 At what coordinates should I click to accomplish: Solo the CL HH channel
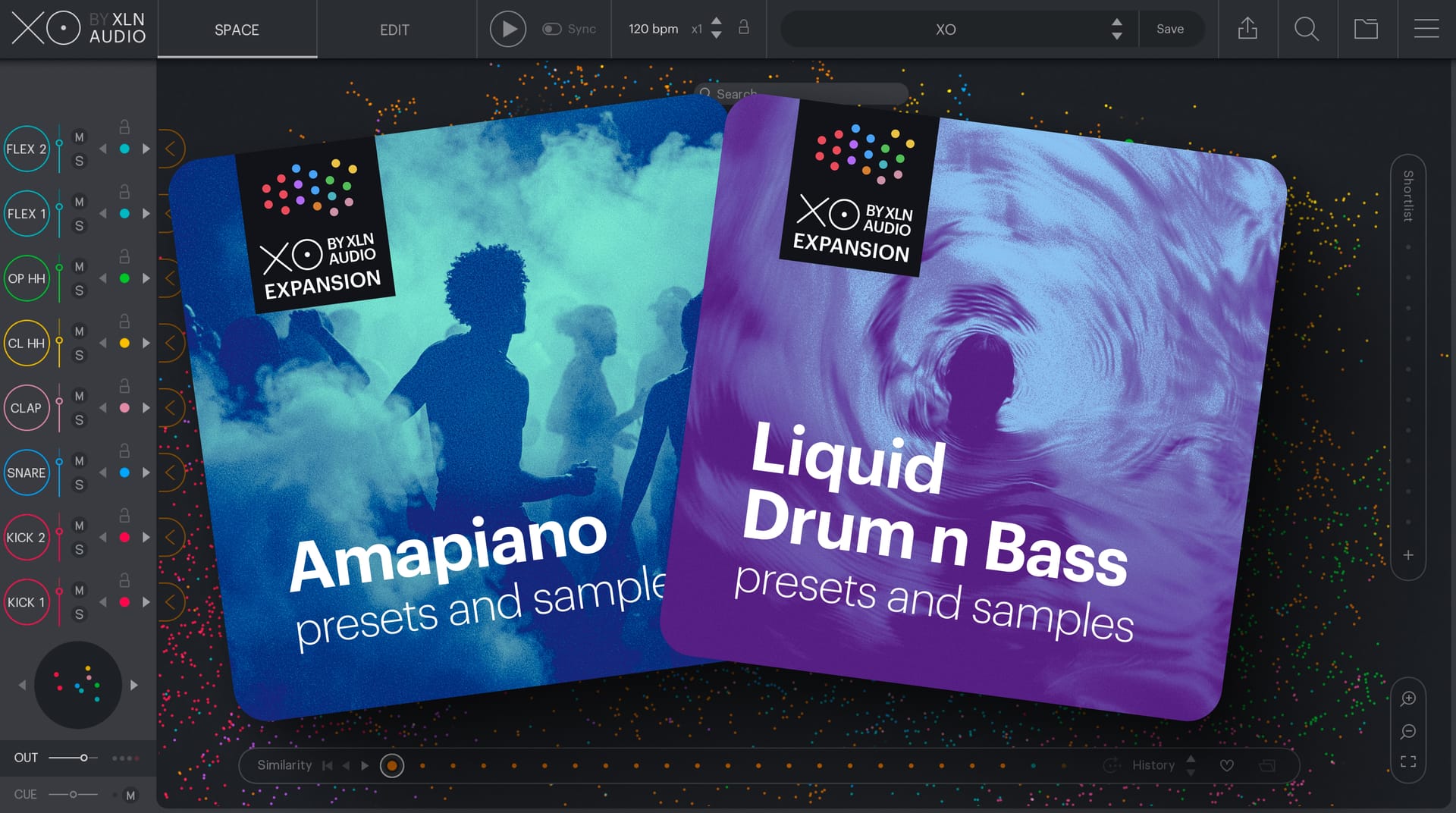point(79,356)
